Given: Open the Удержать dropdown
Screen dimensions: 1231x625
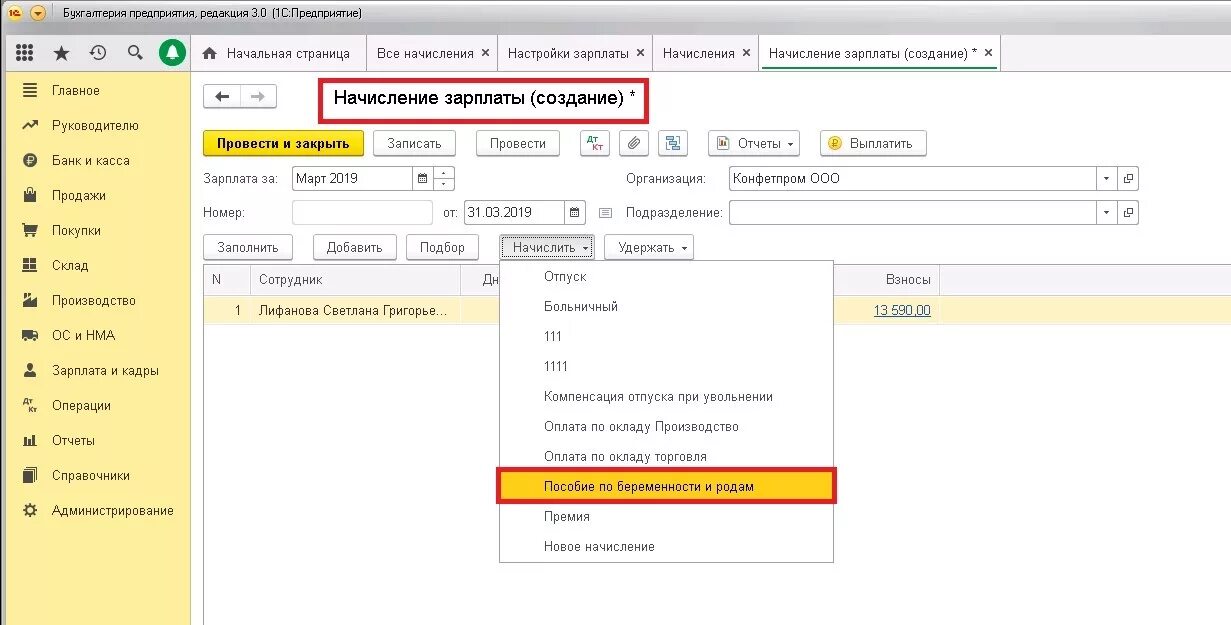Looking at the screenshot, I should 648,247.
